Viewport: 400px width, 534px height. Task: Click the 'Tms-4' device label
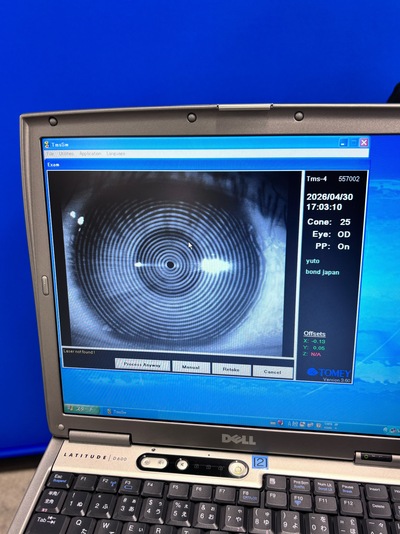317,178
